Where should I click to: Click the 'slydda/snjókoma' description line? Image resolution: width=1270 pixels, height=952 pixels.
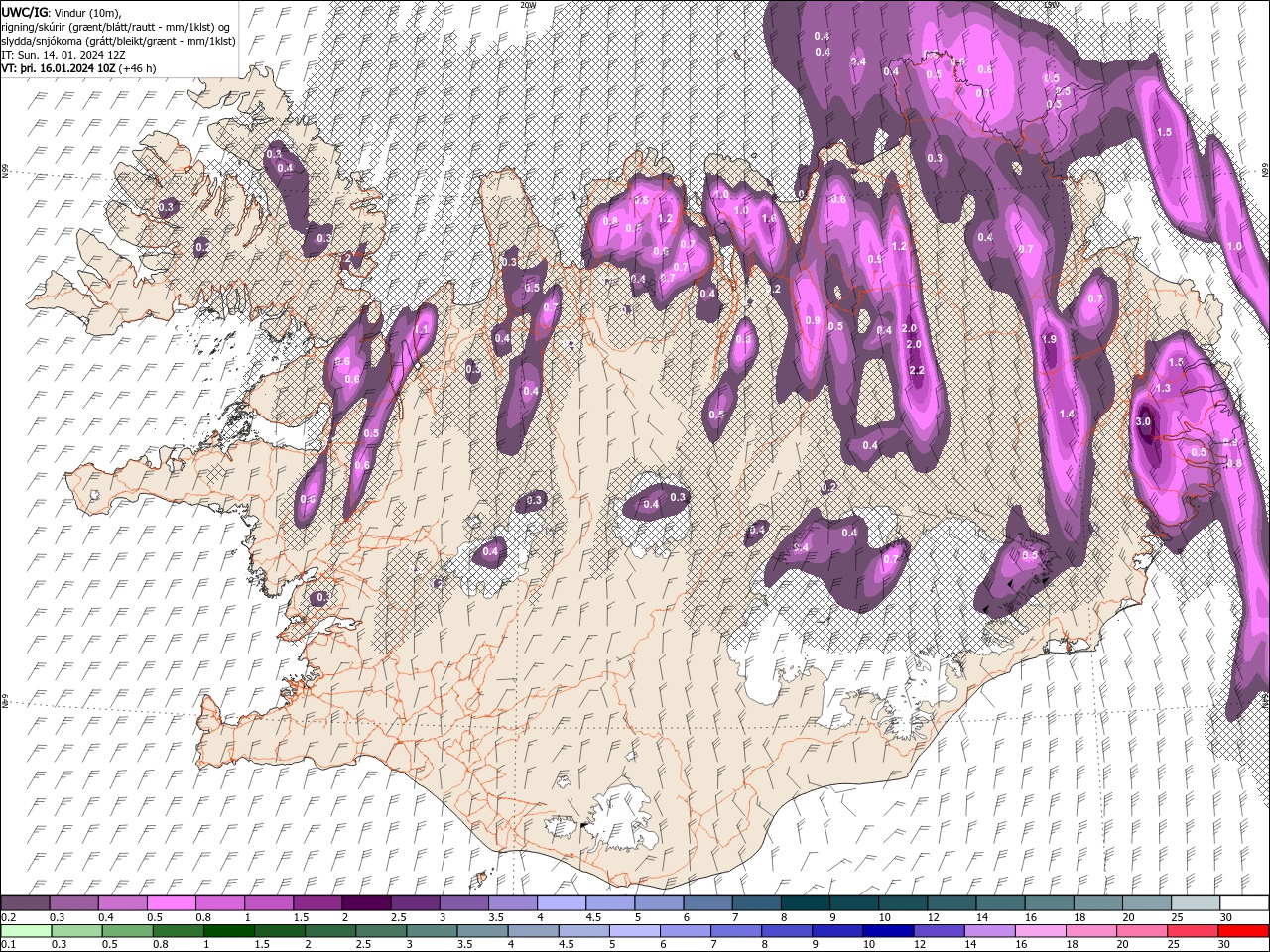click(119, 41)
